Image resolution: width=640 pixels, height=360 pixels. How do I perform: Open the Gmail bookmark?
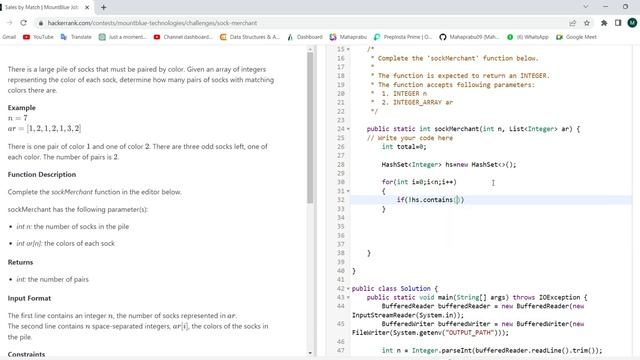9,37
